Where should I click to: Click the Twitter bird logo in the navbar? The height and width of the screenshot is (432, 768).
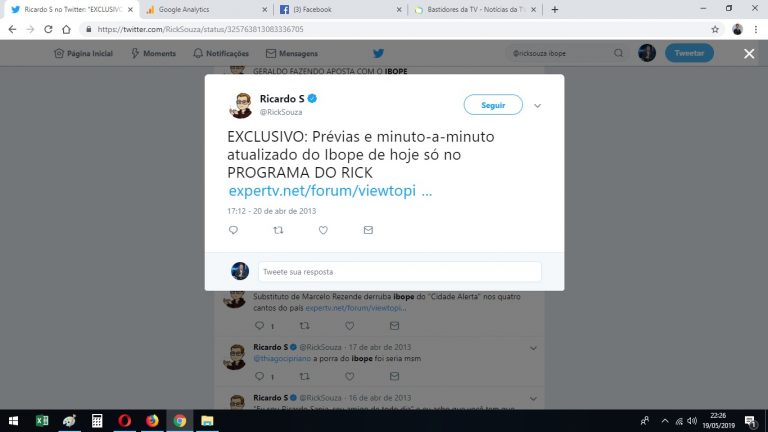tap(378, 53)
